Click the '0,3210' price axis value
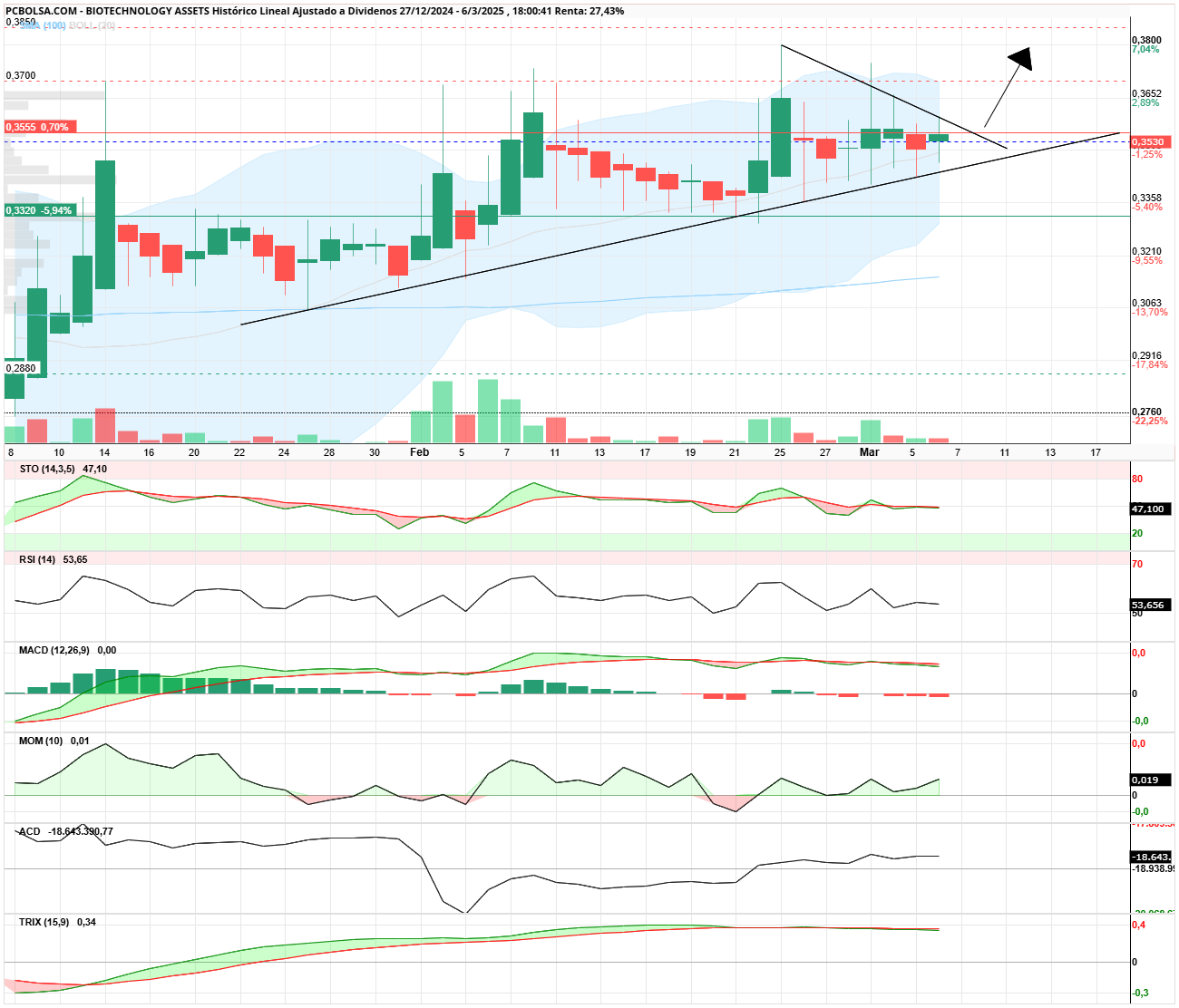The width and height of the screenshot is (1179, 1008). 1147,251
